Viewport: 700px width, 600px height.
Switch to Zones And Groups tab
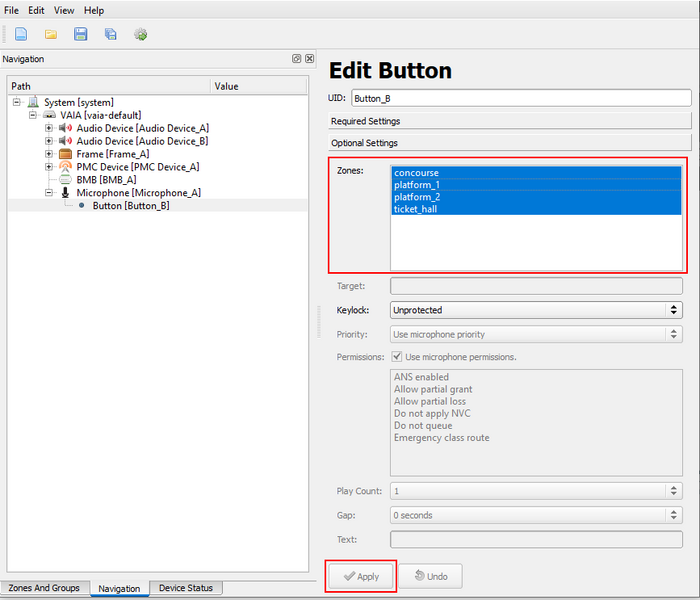coord(44,588)
